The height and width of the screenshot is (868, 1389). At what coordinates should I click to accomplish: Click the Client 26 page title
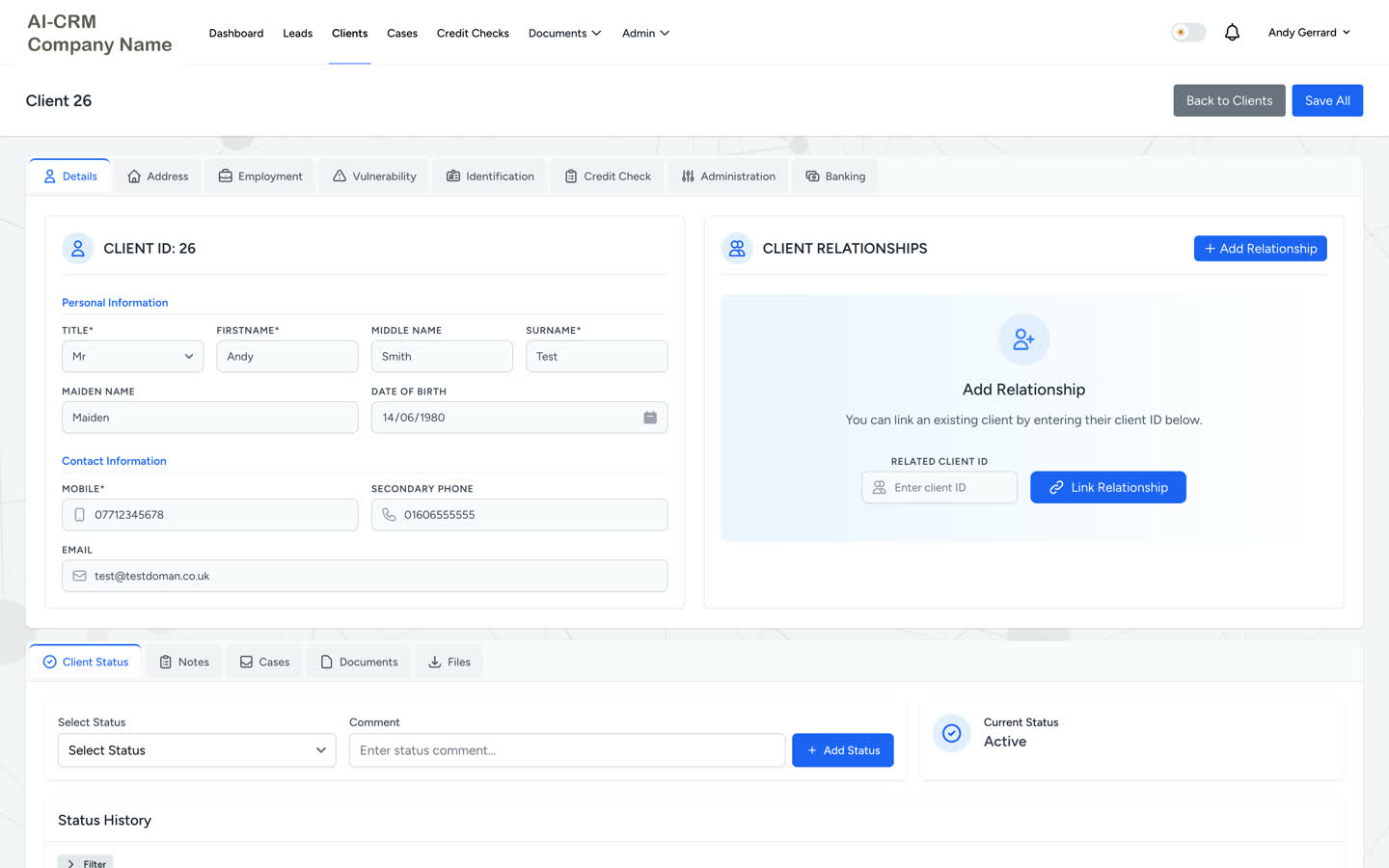click(x=59, y=101)
